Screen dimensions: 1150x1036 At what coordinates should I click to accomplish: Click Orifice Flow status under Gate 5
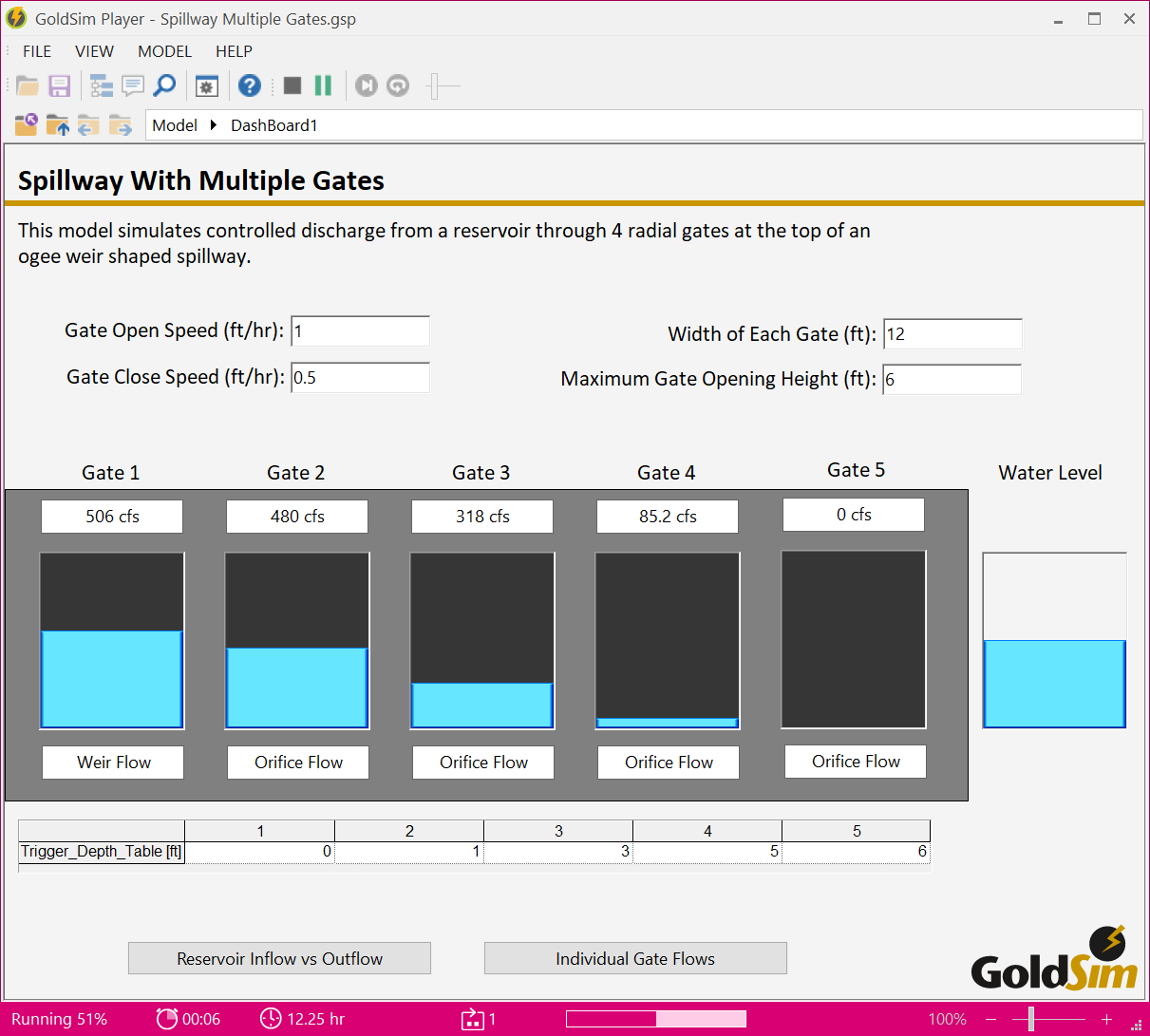[856, 762]
